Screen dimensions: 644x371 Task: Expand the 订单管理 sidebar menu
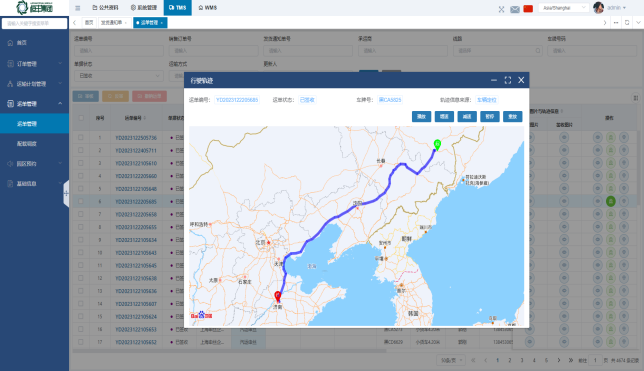pyautogui.click(x=34, y=64)
